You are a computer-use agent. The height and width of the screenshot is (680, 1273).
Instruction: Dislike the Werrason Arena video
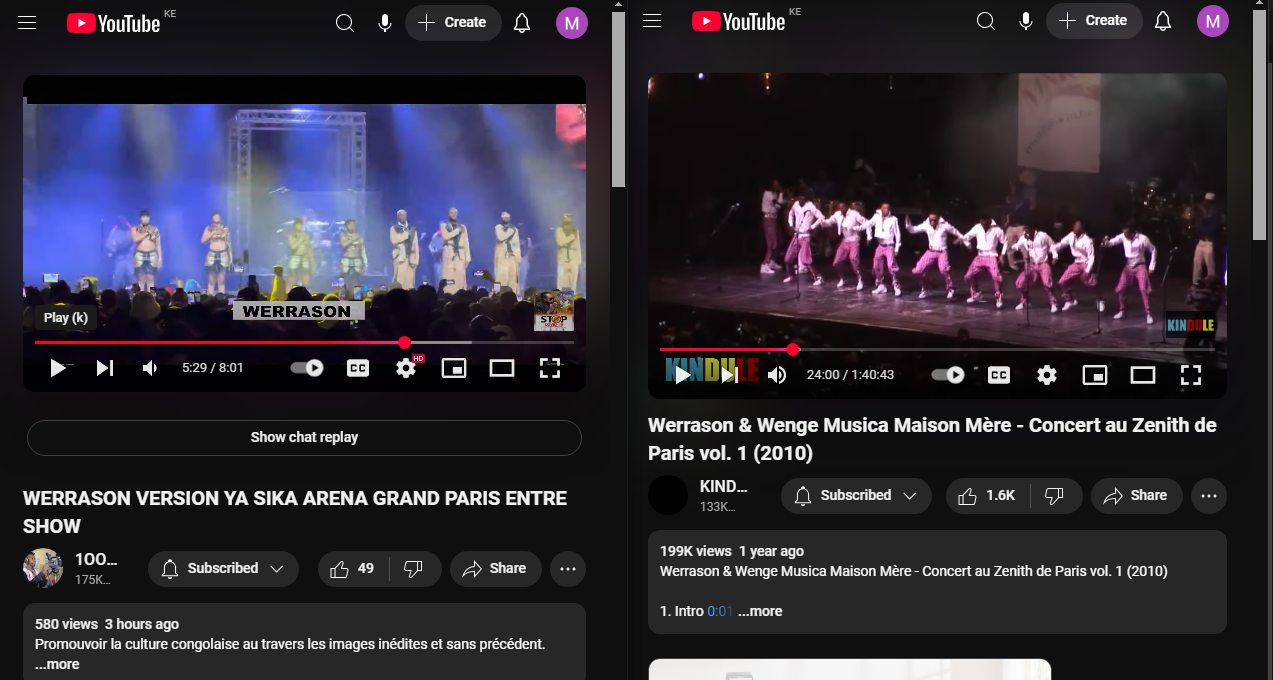pyautogui.click(x=414, y=568)
